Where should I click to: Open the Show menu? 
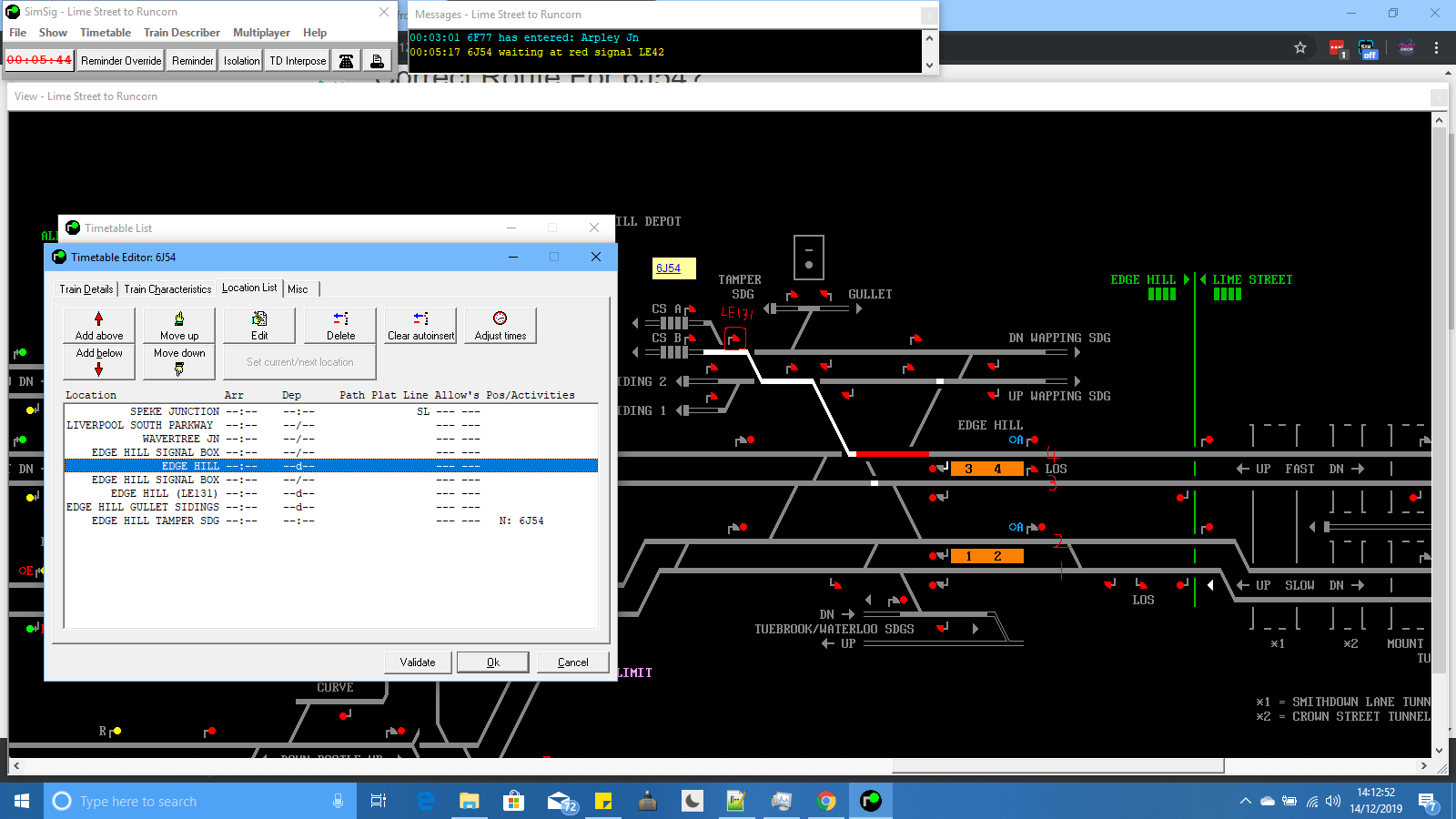coord(53,33)
